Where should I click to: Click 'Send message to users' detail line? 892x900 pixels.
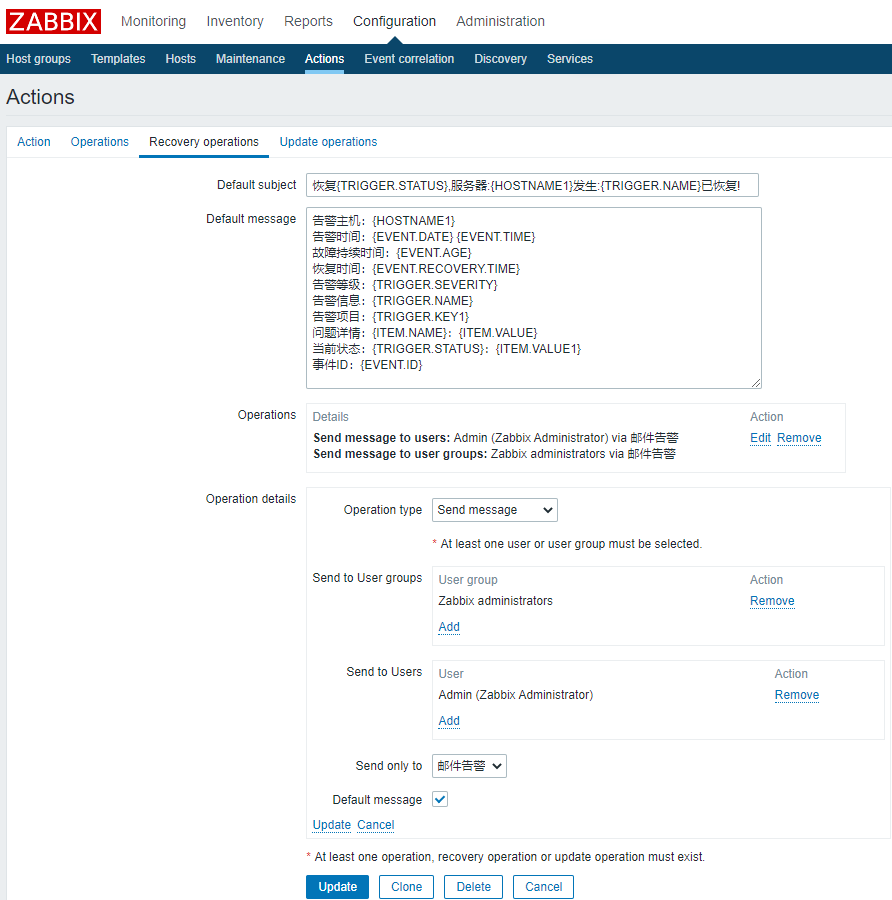[496, 438]
